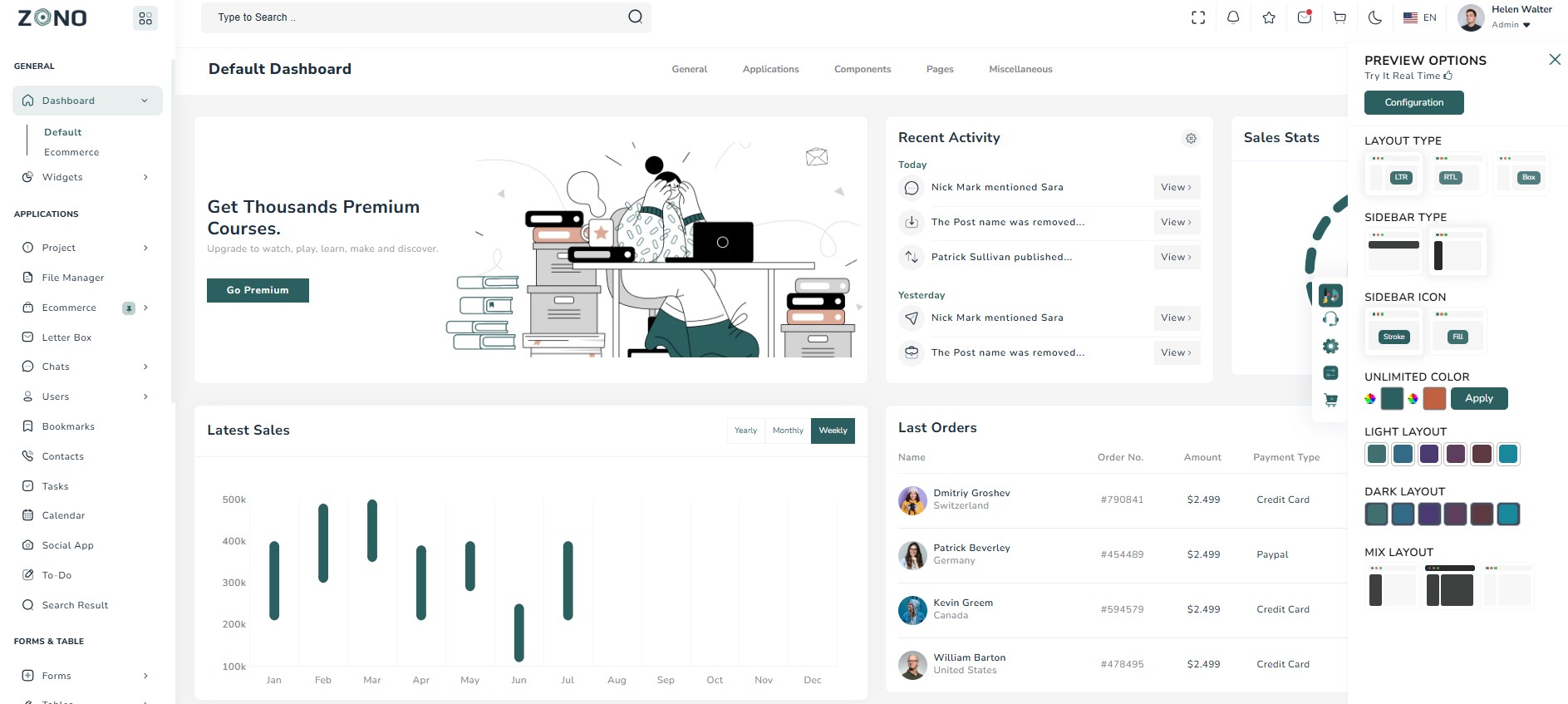This screenshot has height=704, width=1568.
Task: Select the Box layout type
Action: (1522, 173)
